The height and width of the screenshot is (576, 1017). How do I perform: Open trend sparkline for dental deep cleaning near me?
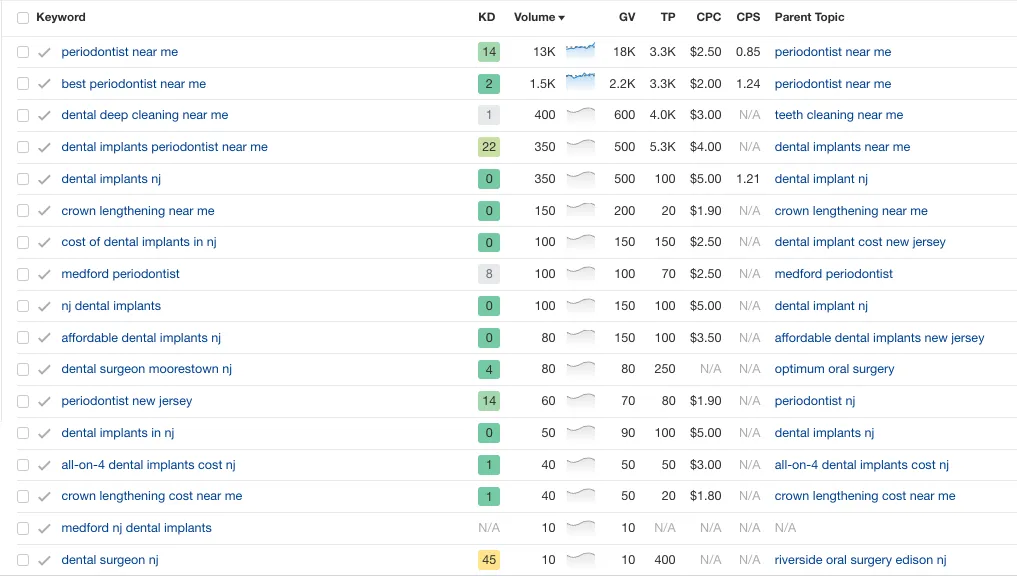coord(580,114)
